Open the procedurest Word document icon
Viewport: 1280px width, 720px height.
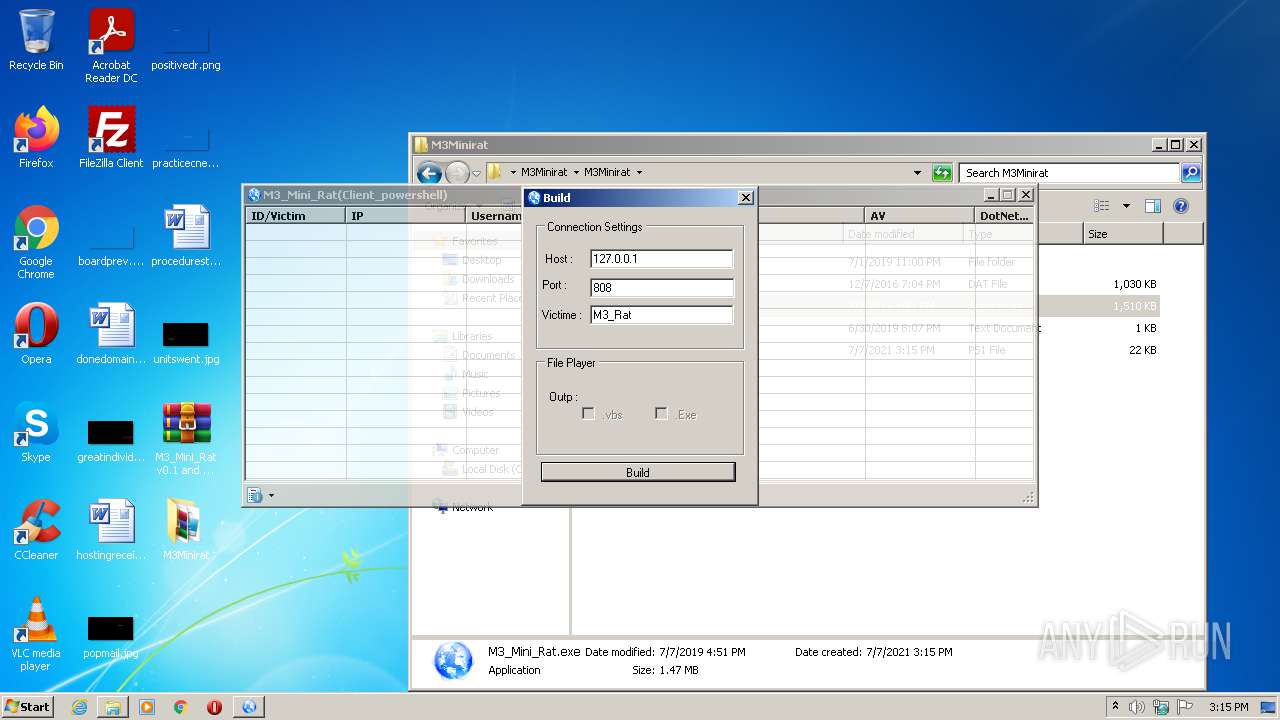(x=186, y=236)
